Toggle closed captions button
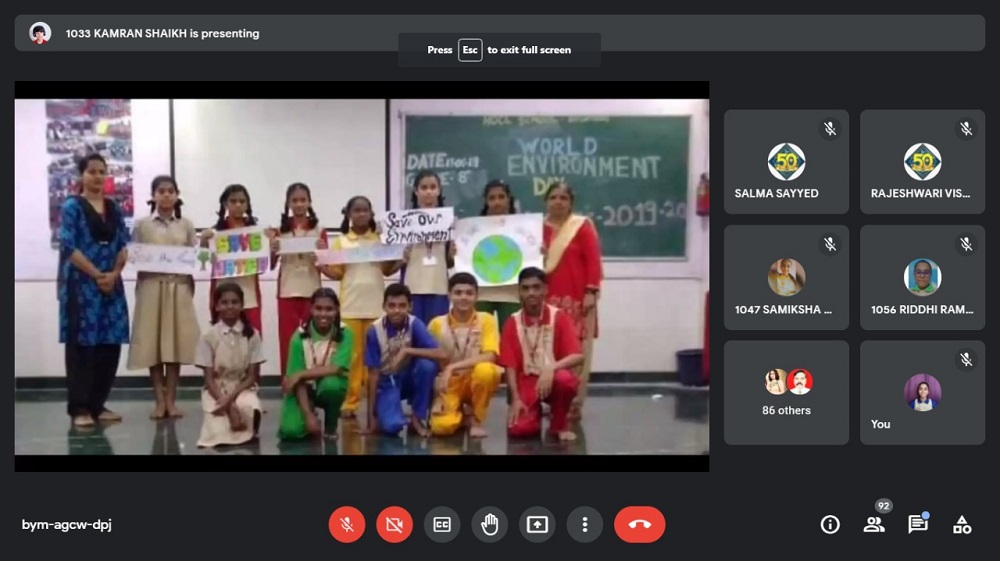The image size is (1000, 561). (442, 524)
